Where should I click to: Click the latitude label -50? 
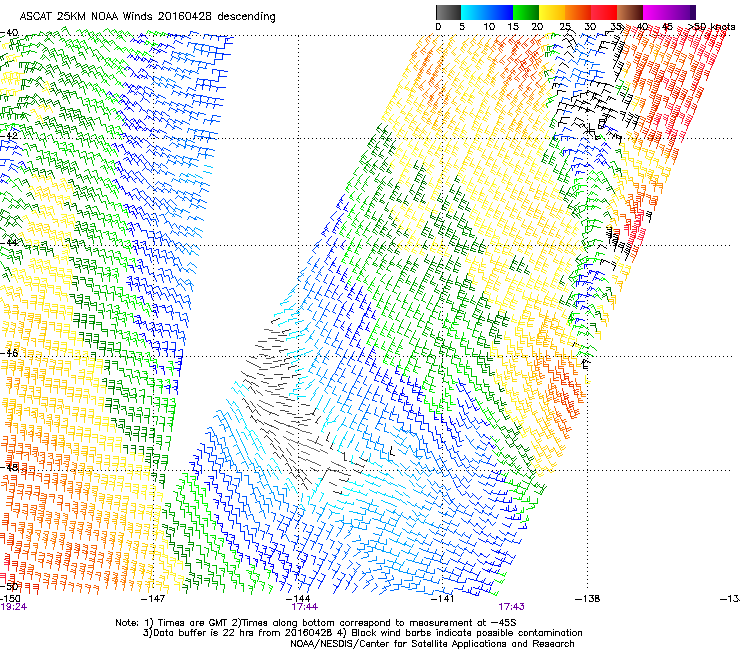(x=9, y=586)
